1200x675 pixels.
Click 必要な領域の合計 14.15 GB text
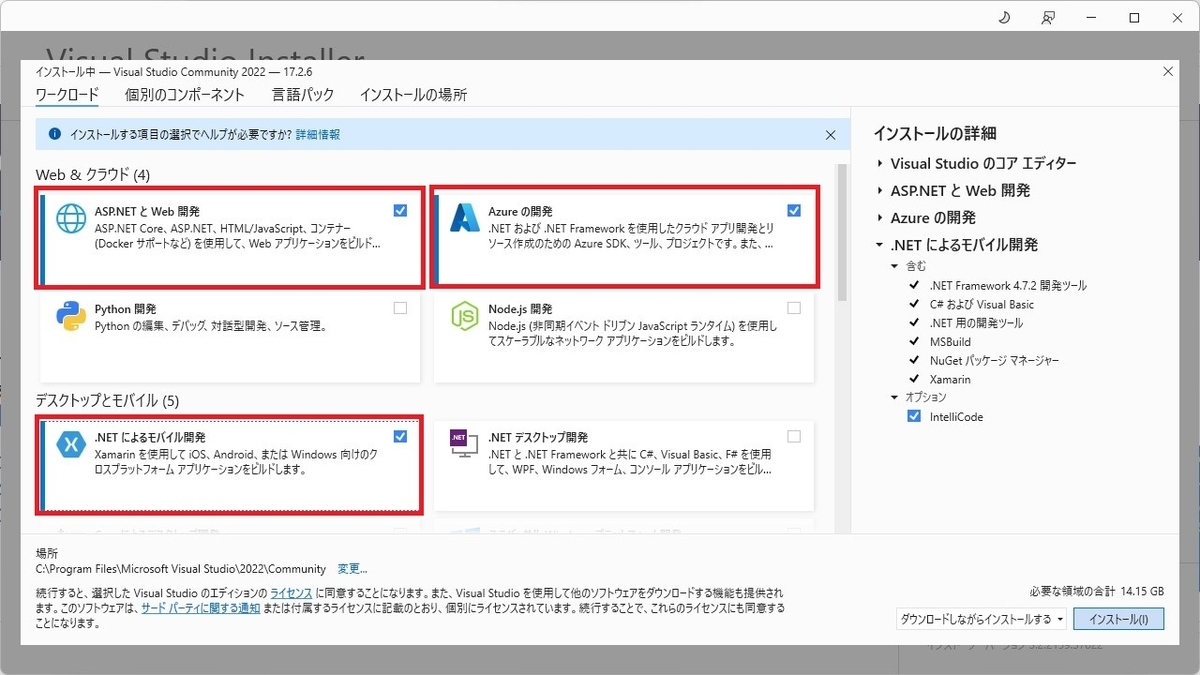tap(1097, 590)
